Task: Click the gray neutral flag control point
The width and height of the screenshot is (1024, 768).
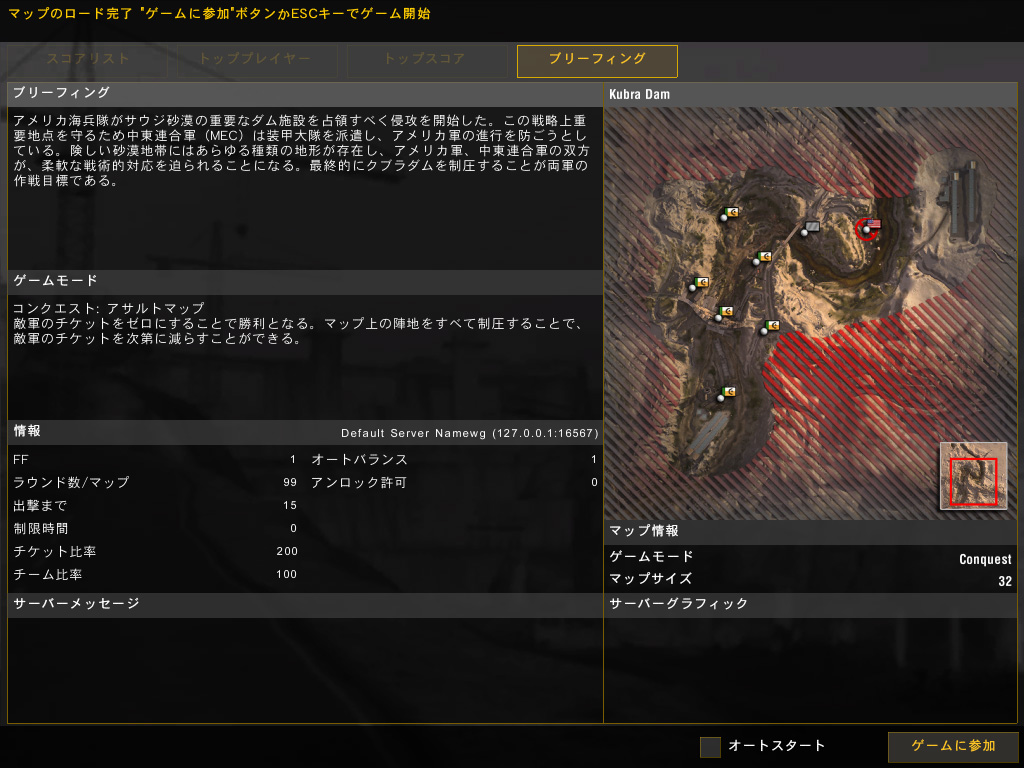Action: pyautogui.click(x=810, y=228)
